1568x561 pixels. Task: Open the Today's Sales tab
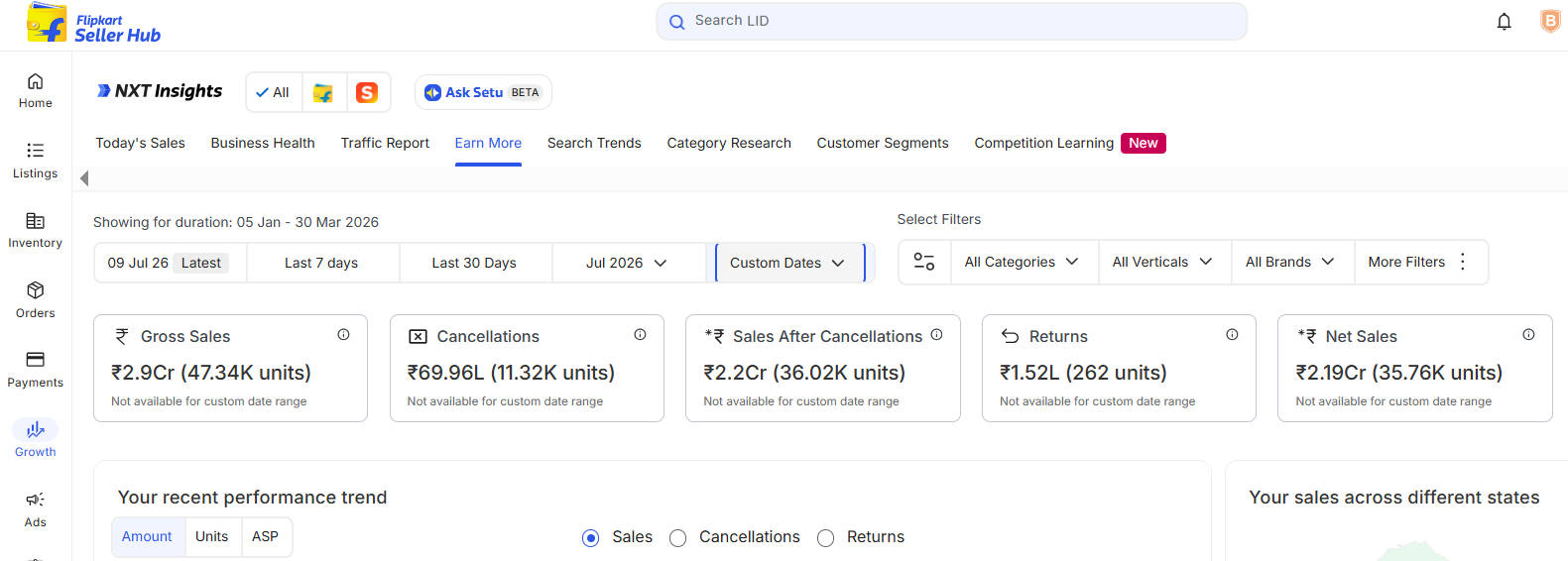[x=141, y=143]
